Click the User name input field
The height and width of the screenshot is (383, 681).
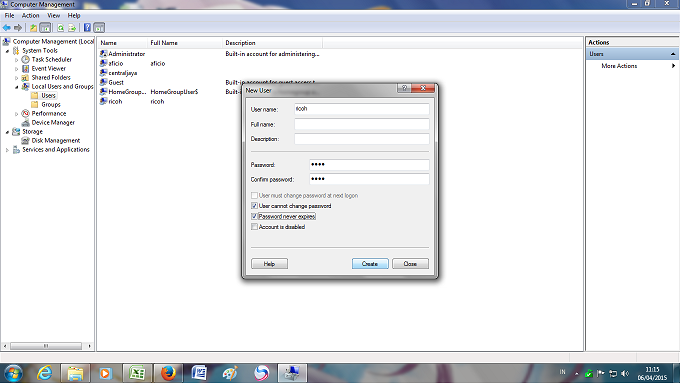(362, 109)
